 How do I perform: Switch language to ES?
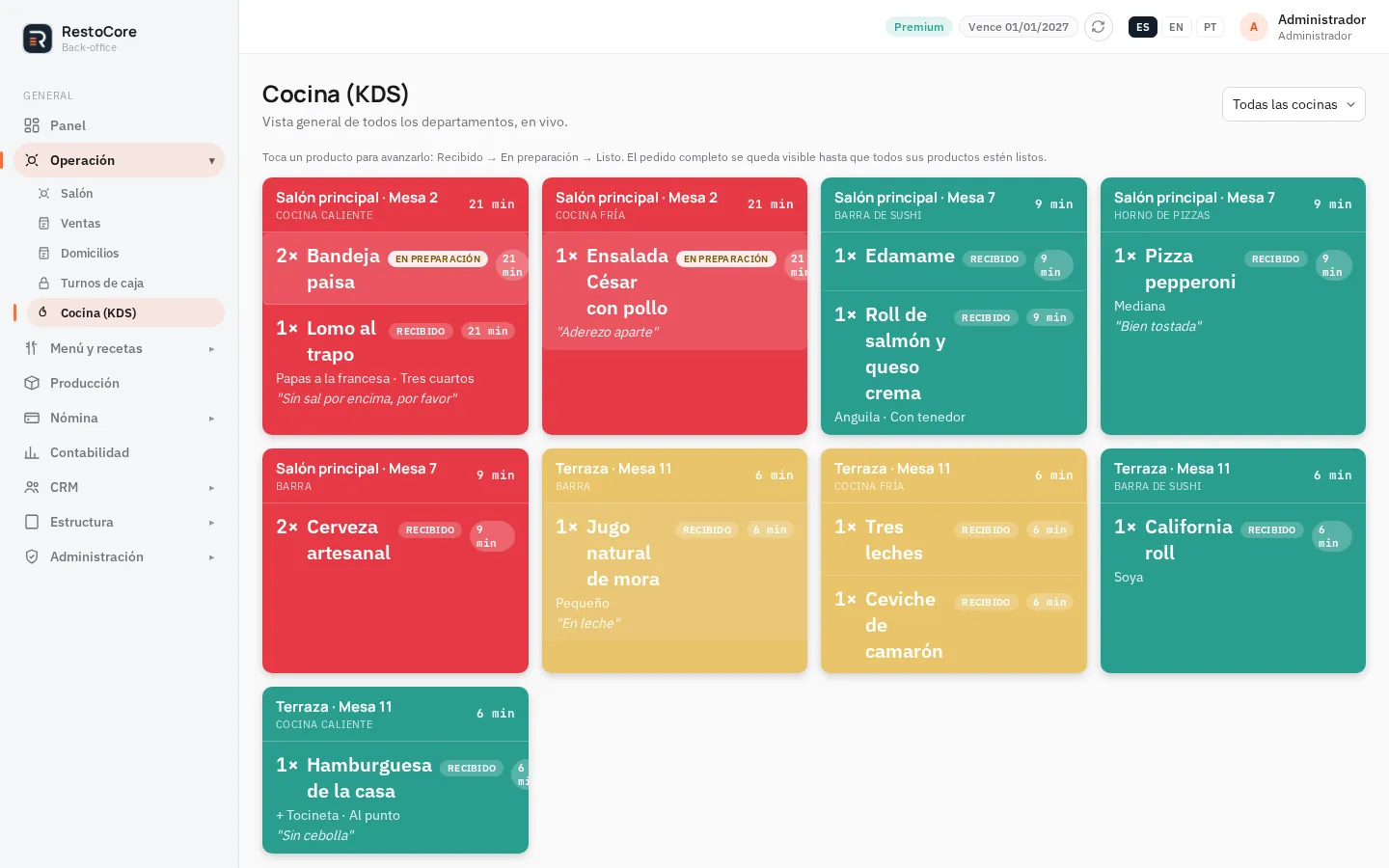pyautogui.click(x=1143, y=27)
